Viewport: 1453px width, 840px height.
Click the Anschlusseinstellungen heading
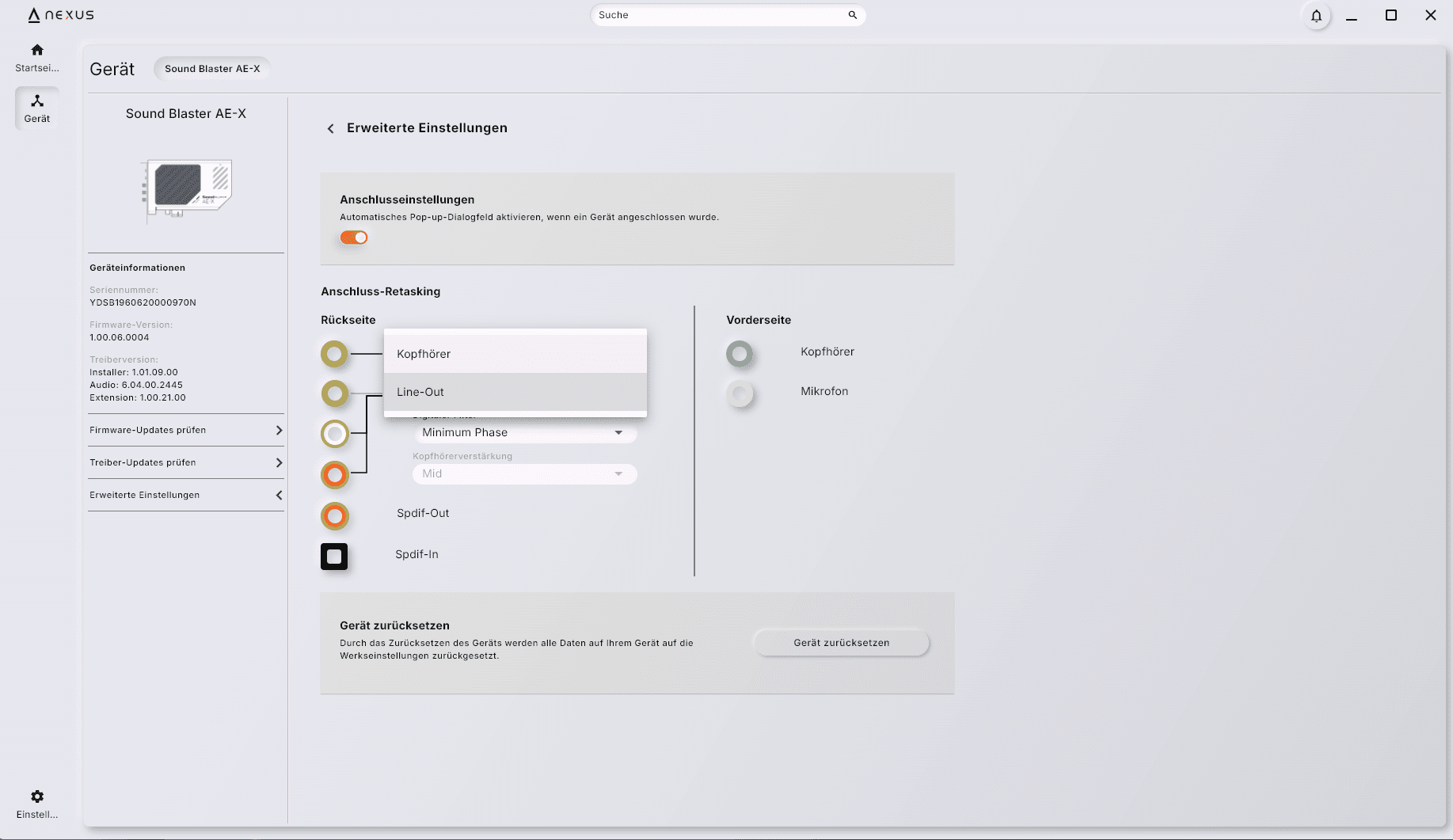[x=407, y=200]
